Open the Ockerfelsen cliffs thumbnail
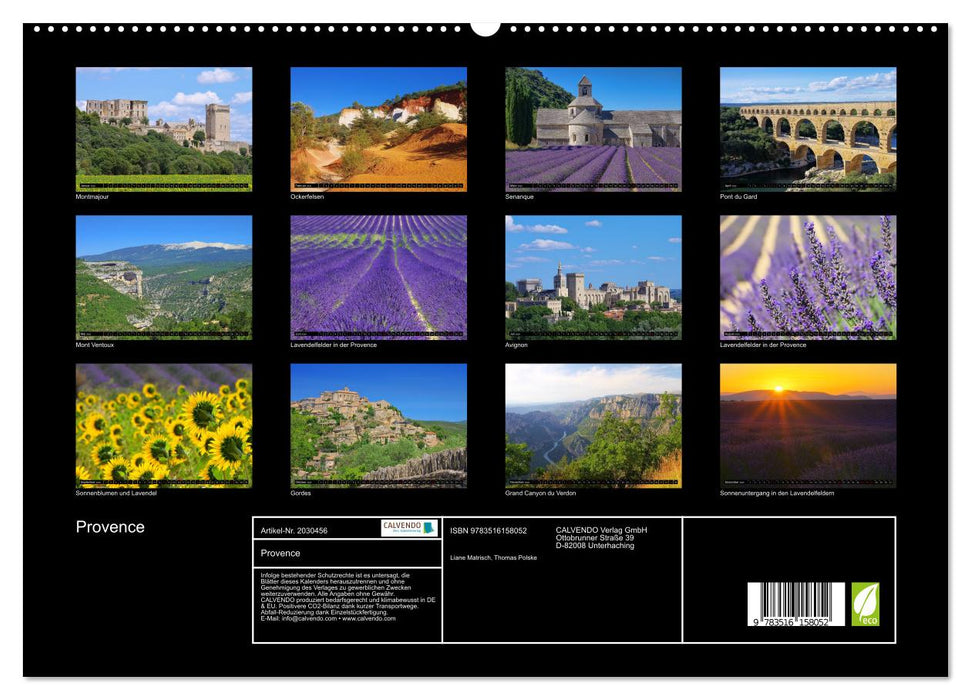 pyautogui.click(x=377, y=132)
